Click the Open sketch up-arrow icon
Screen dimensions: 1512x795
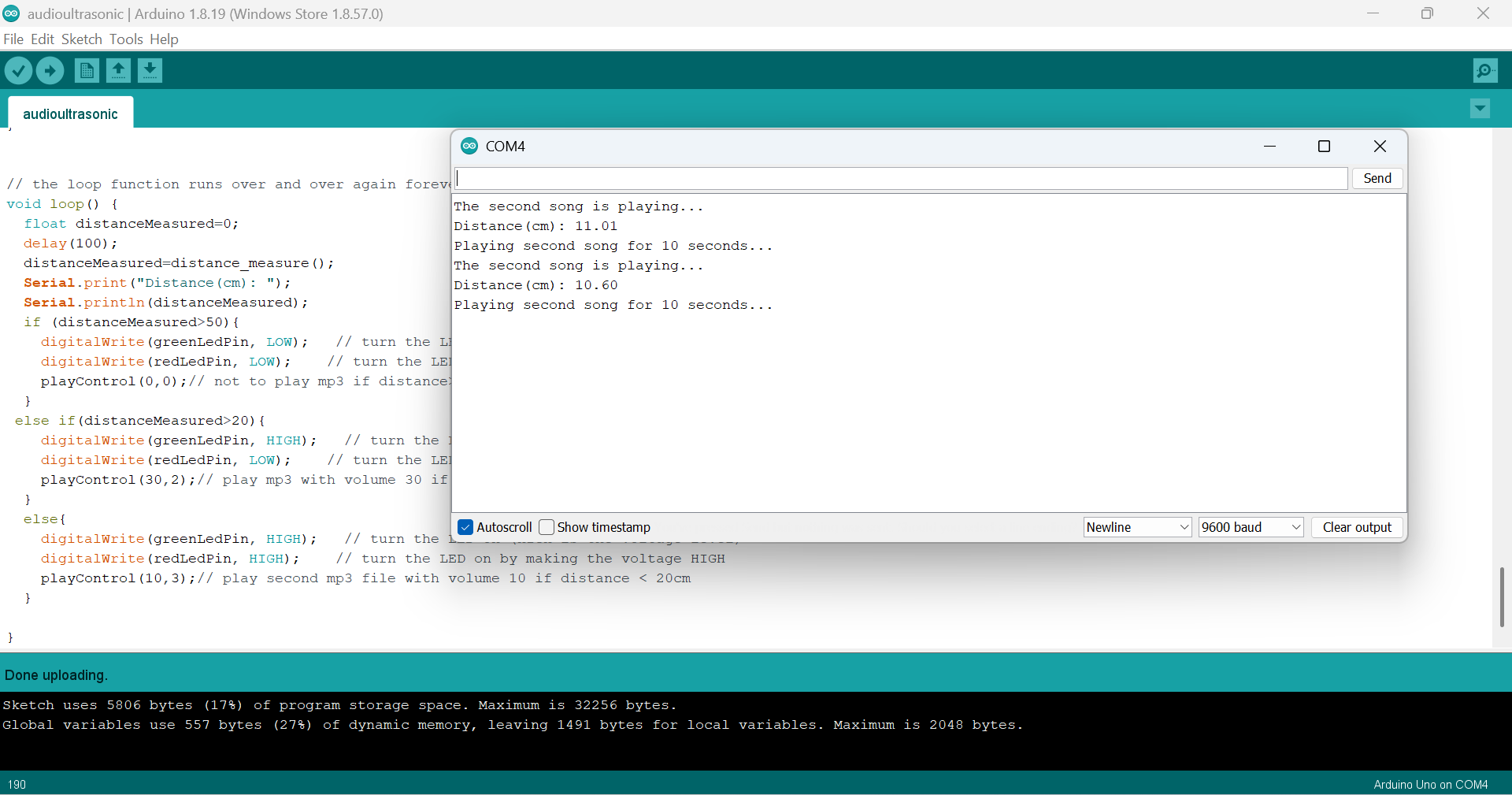[x=118, y=71]
